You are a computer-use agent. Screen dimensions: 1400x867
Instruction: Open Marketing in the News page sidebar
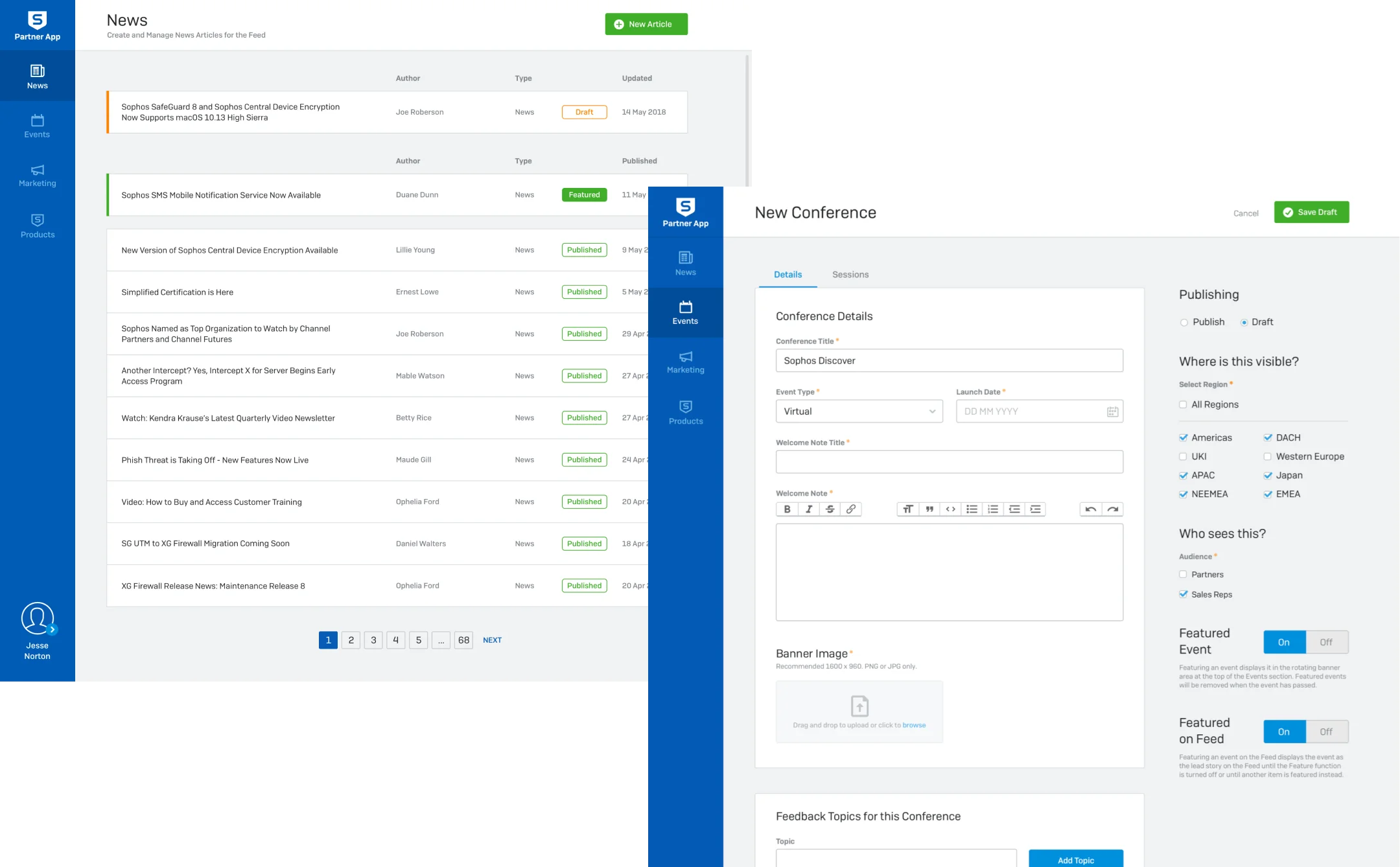coord(38,176)
